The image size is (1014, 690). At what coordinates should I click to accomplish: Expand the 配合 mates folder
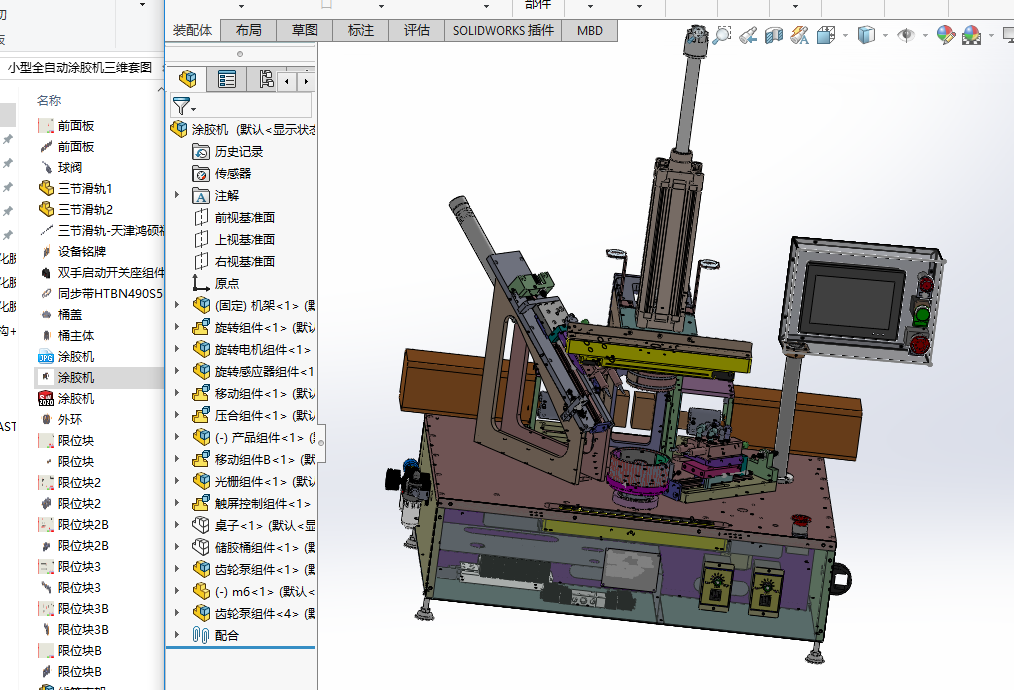178,635
